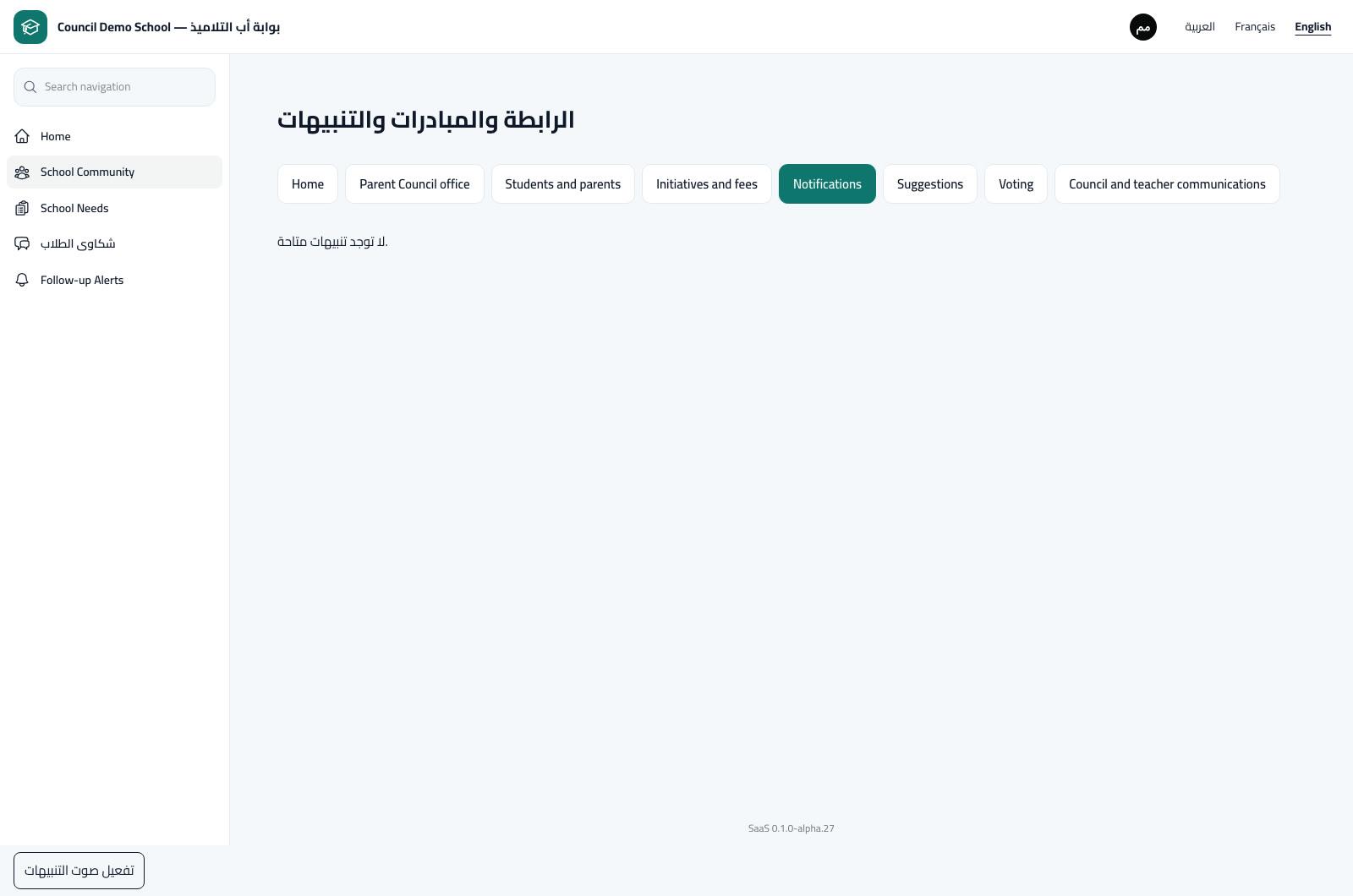The image size is (1353, 896).
Task: Select the Notifications tab
Action: click(827, 184)
